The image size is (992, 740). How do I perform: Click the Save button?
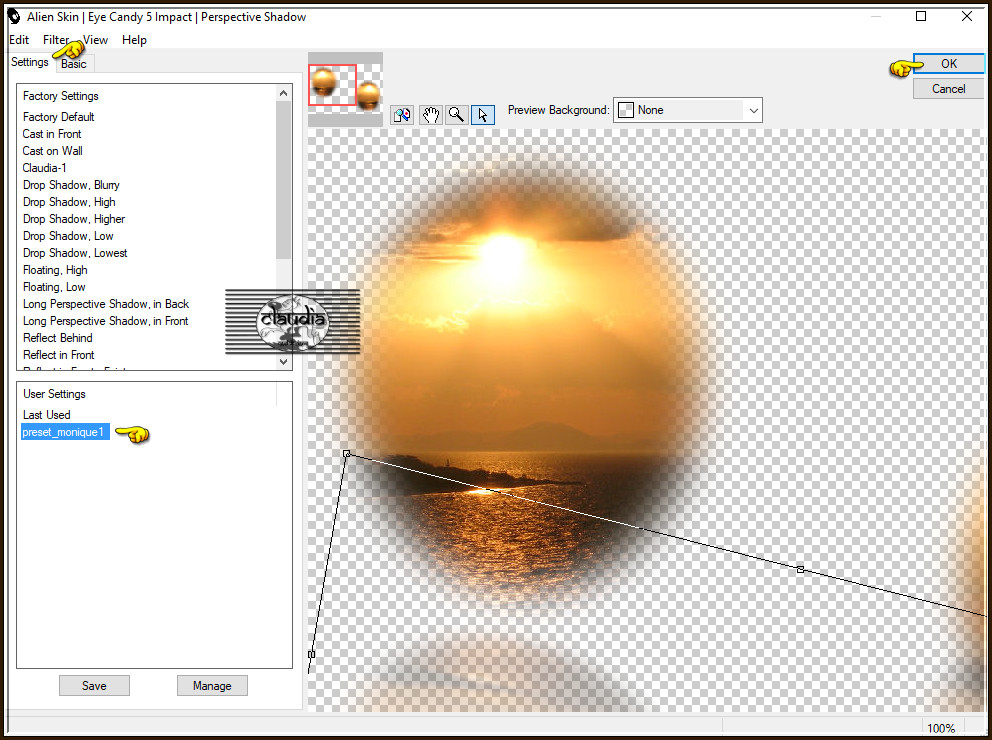click(x=94, y=686)
